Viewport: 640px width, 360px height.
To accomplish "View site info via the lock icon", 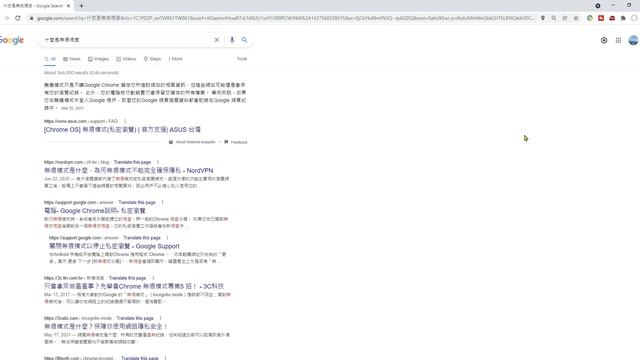I will point(31,18).
